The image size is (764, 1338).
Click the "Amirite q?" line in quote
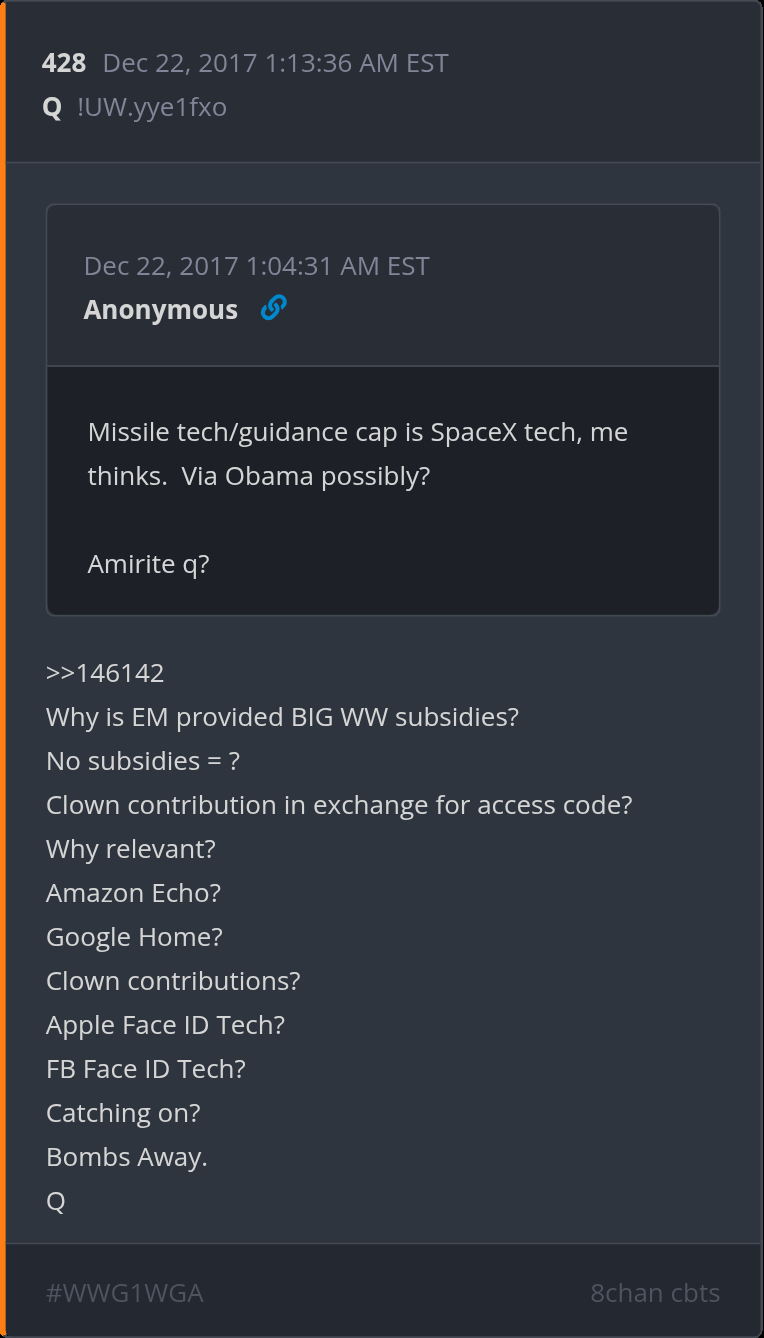tap(149, 564)
